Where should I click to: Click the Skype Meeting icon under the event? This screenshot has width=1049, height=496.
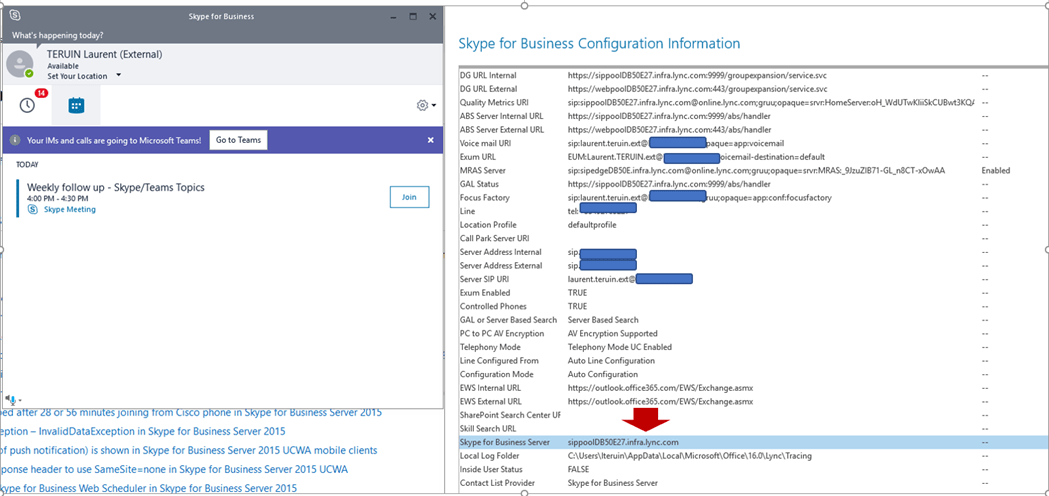(x=33, y=210)
